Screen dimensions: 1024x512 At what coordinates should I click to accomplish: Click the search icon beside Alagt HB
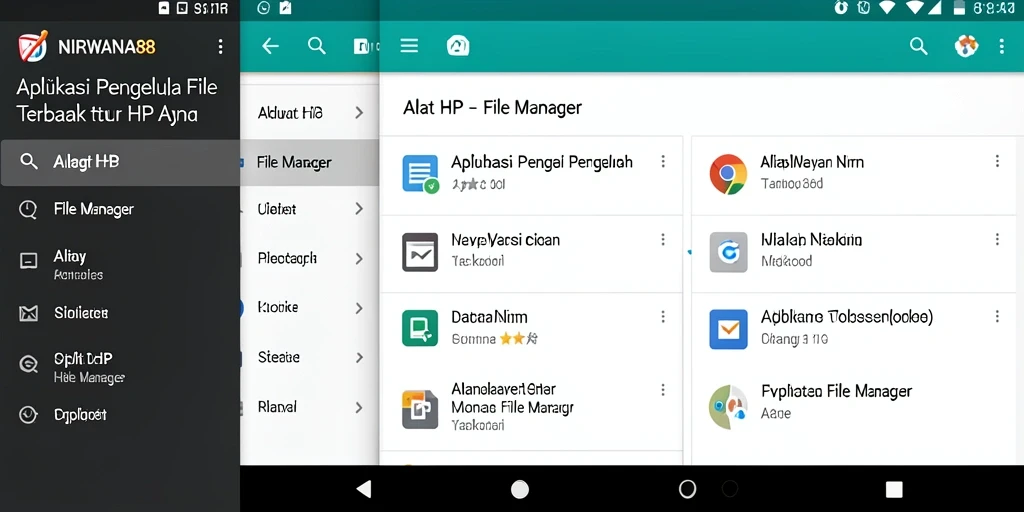click(29, 161)
